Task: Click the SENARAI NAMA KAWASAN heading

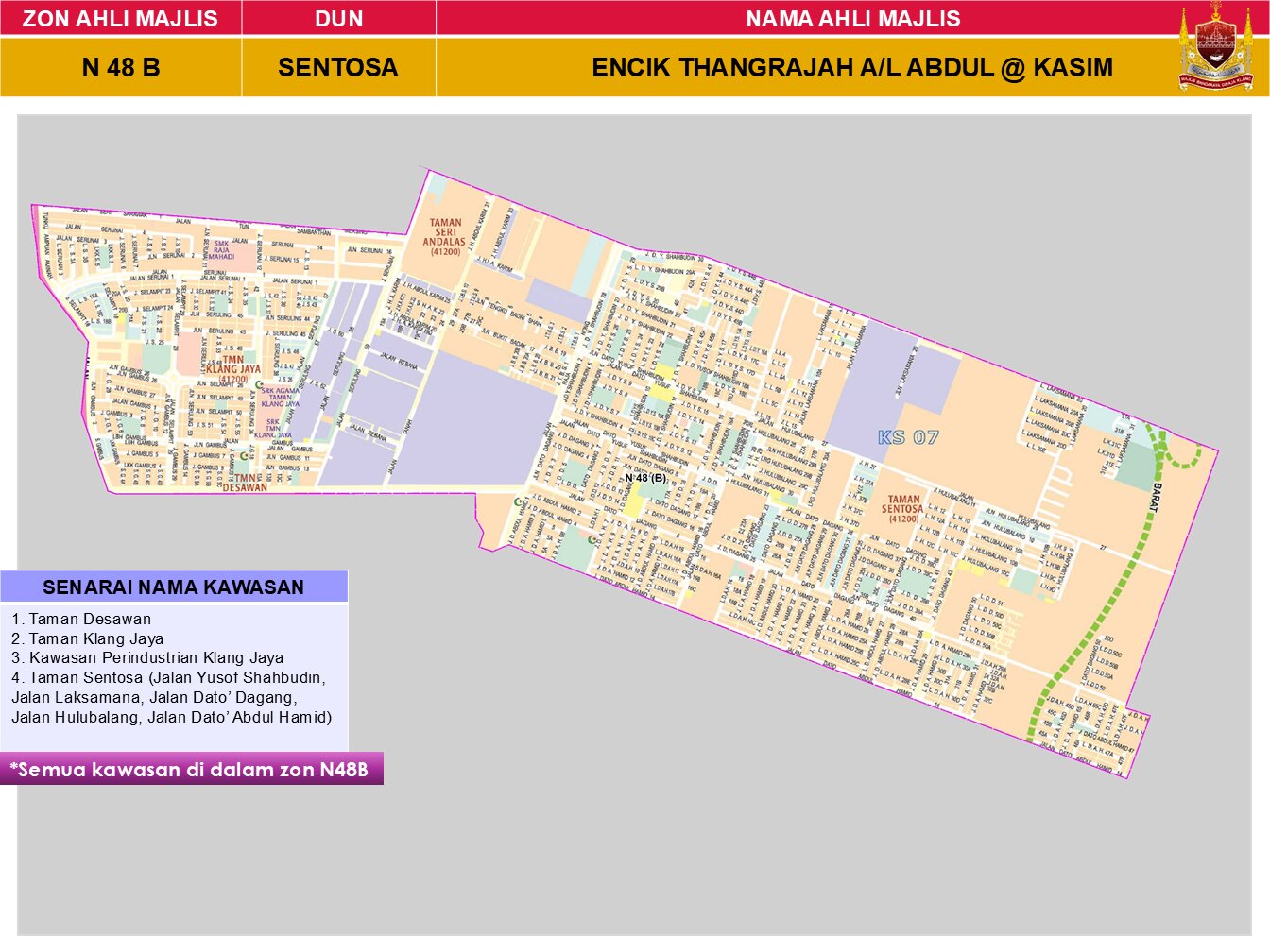Action: [174, 587]
